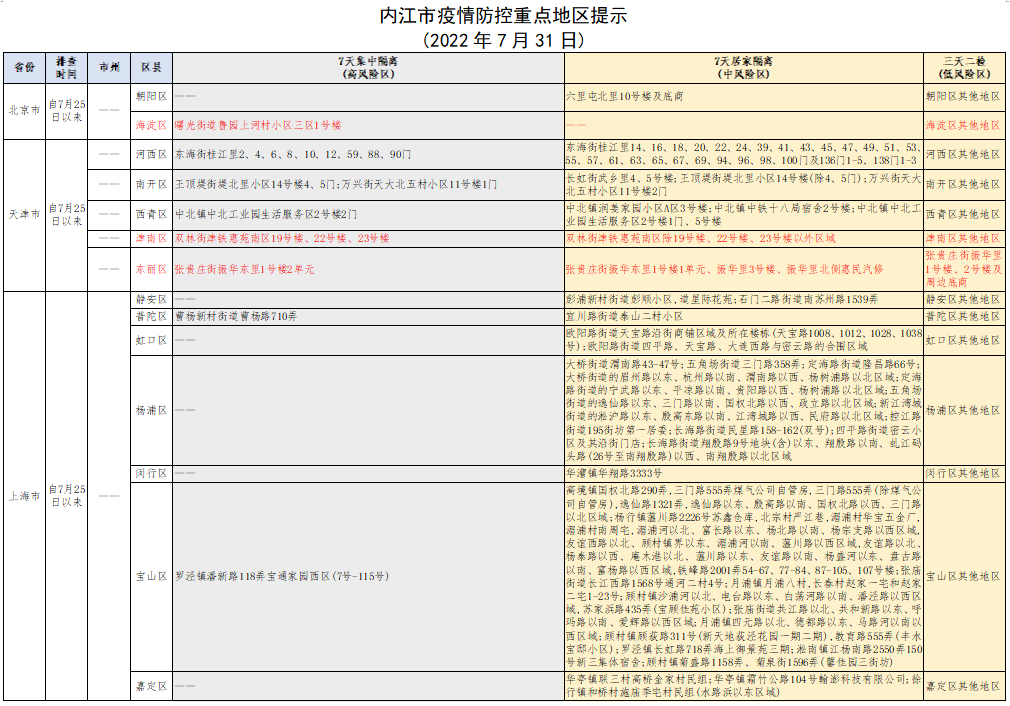Click the 河西区 cell in 区县 column
This screenshot has width=1010, height=706.
pos(152,155)
